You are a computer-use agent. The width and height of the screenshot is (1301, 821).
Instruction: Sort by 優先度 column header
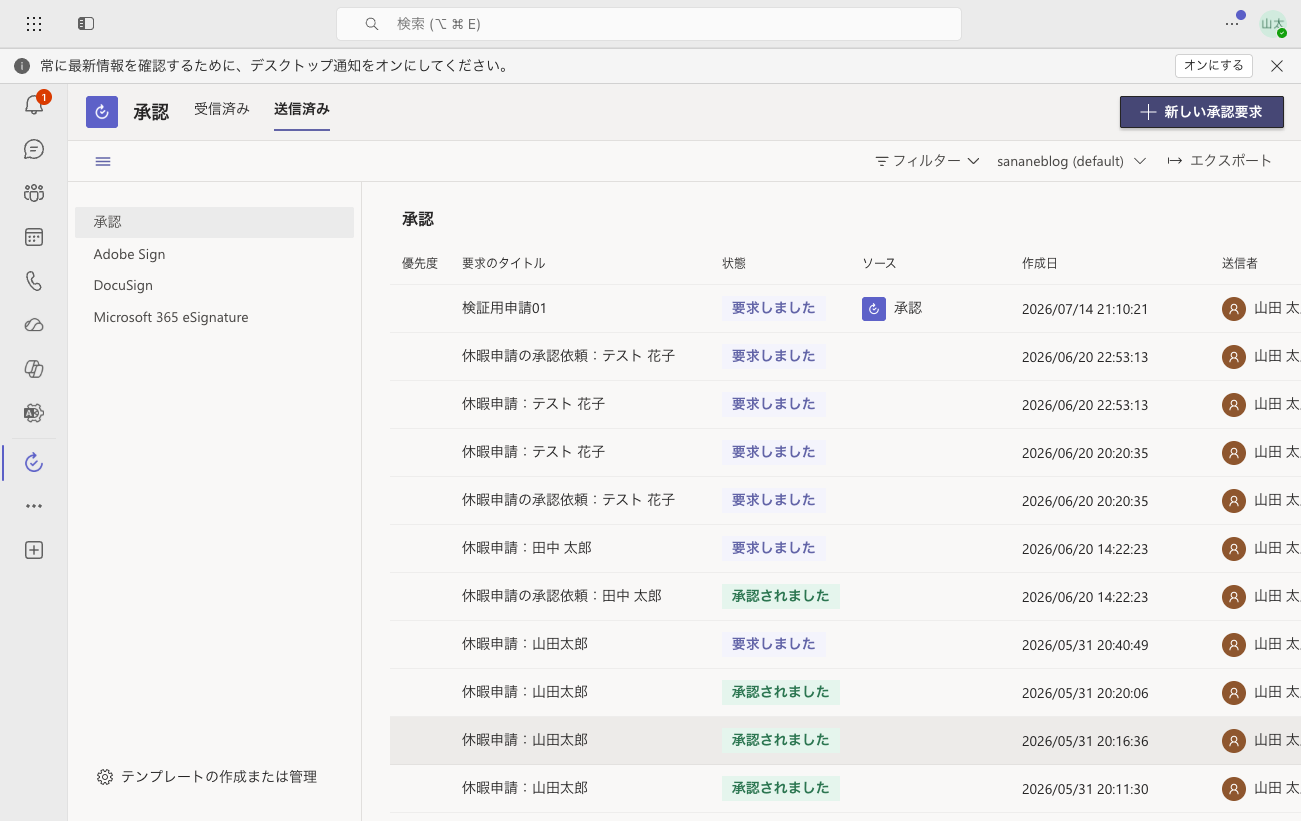pyautogui.click(x=420, y=263)
